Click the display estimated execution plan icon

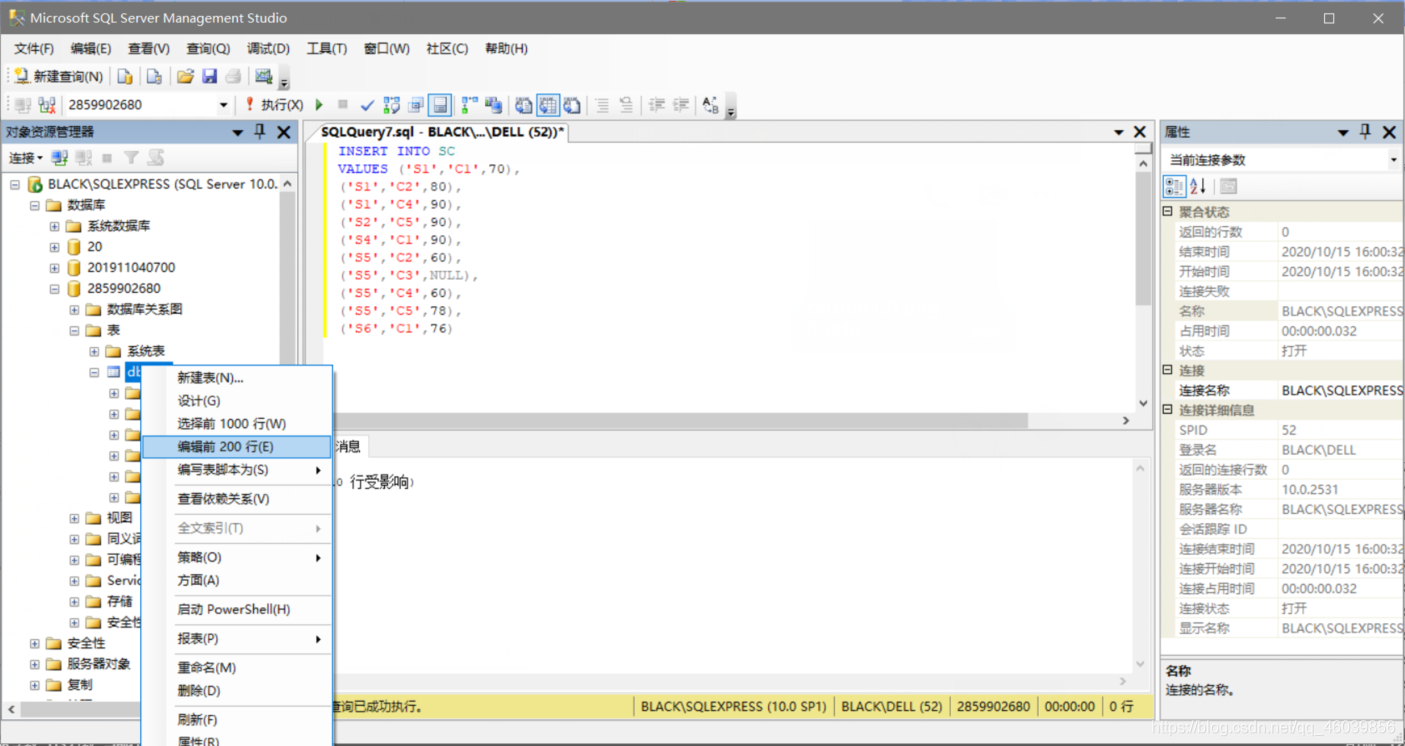391,105
